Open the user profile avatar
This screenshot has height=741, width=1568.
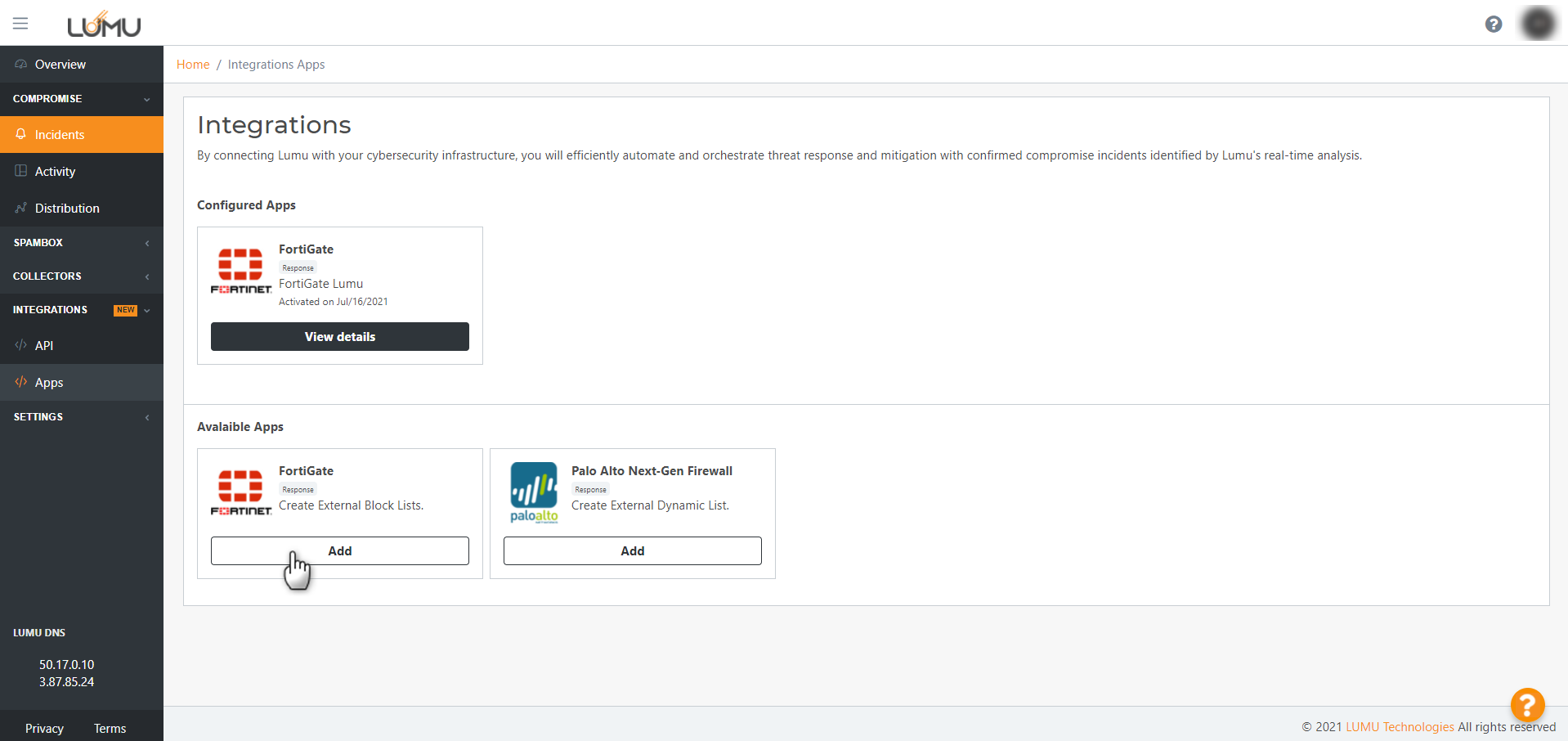click(1537, 24)
